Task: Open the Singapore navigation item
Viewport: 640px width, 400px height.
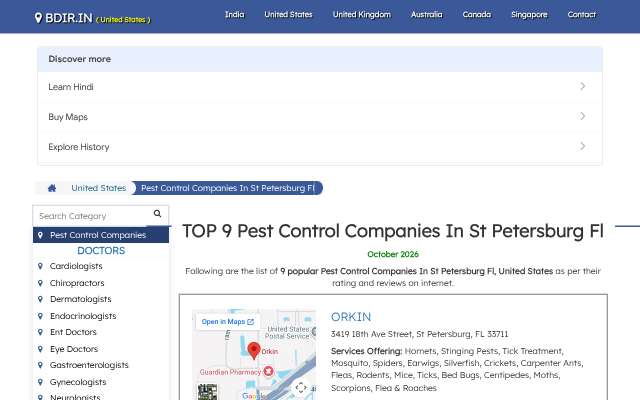Action: 529,15
